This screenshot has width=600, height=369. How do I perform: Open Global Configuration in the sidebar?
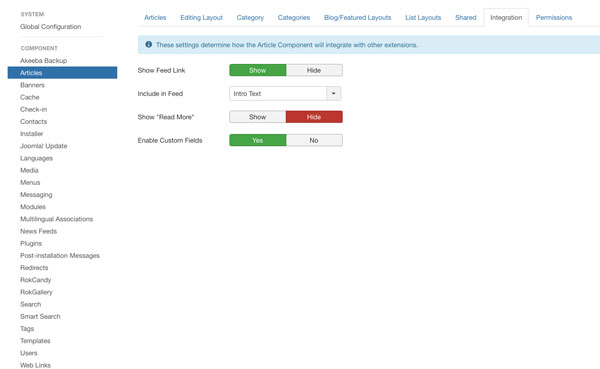coord(51,26)
